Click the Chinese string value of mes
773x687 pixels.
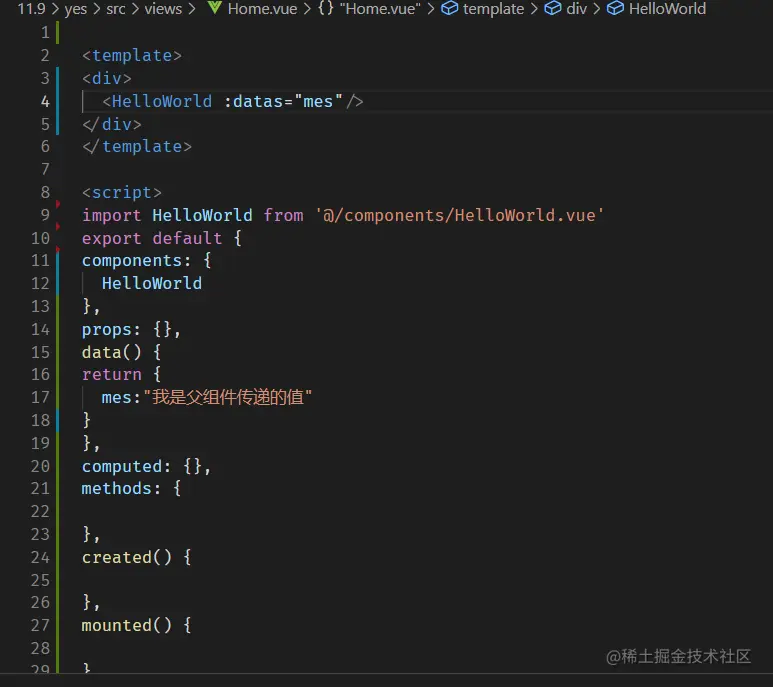click(x=228, y=397)
